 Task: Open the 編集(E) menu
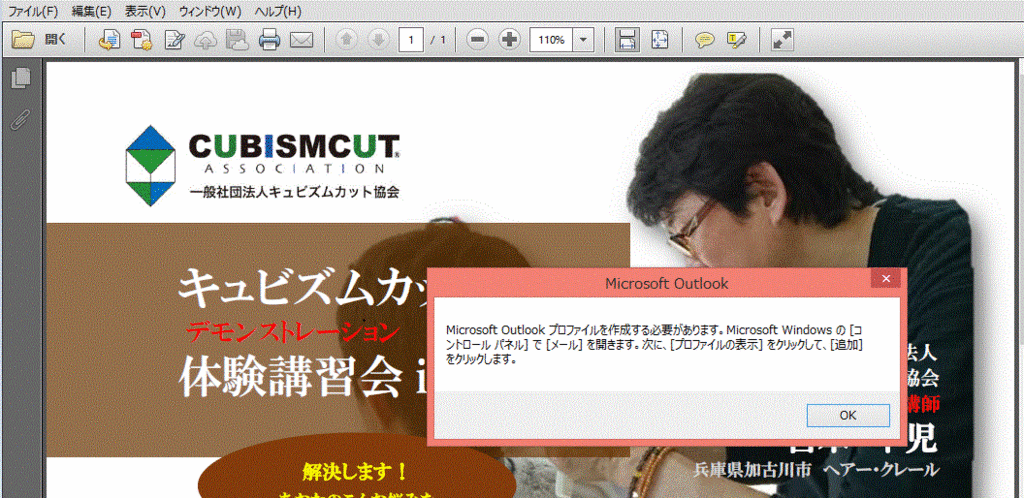click(91, 11)
